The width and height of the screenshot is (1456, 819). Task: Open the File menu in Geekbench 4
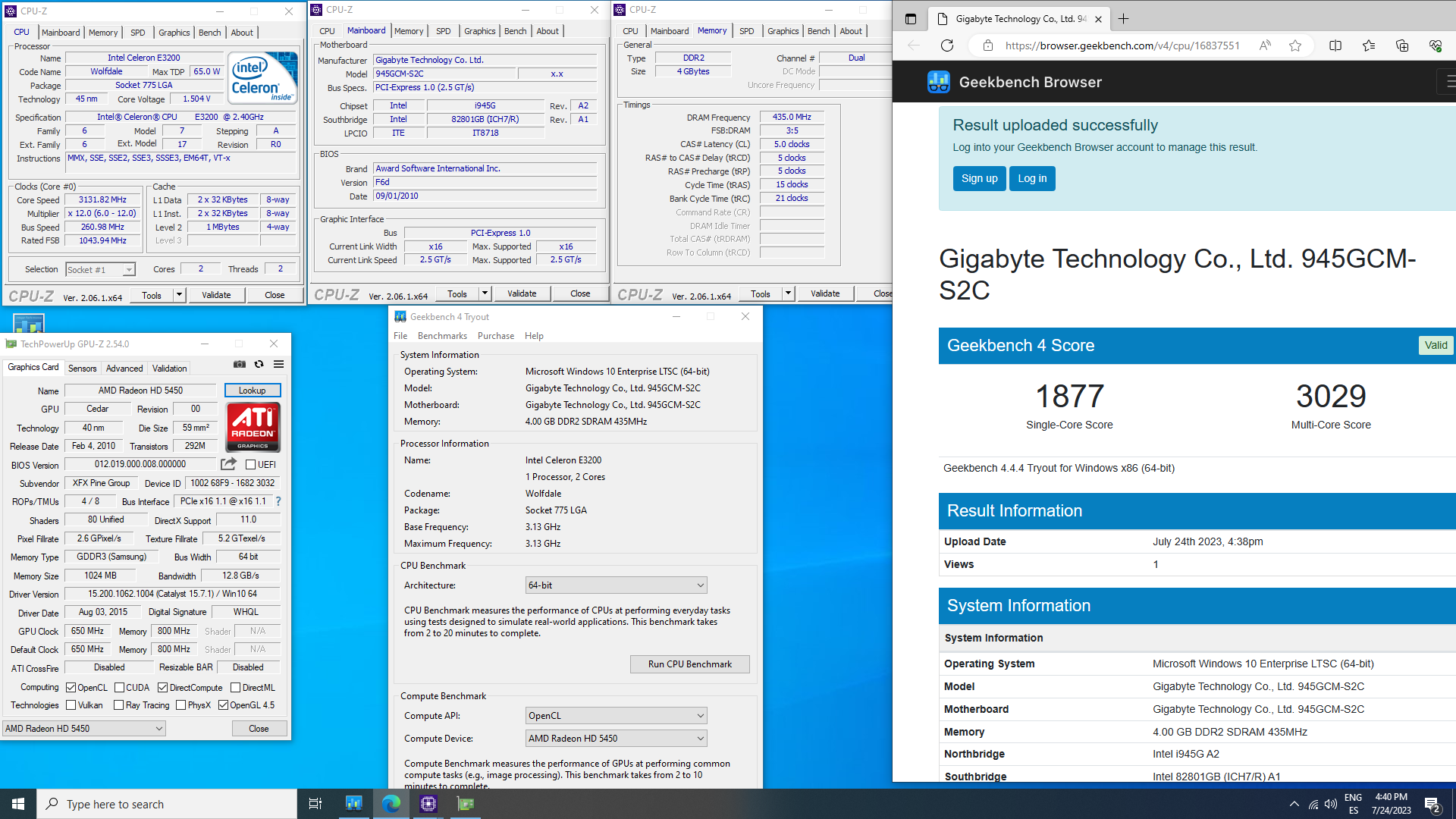coord(400,336)
